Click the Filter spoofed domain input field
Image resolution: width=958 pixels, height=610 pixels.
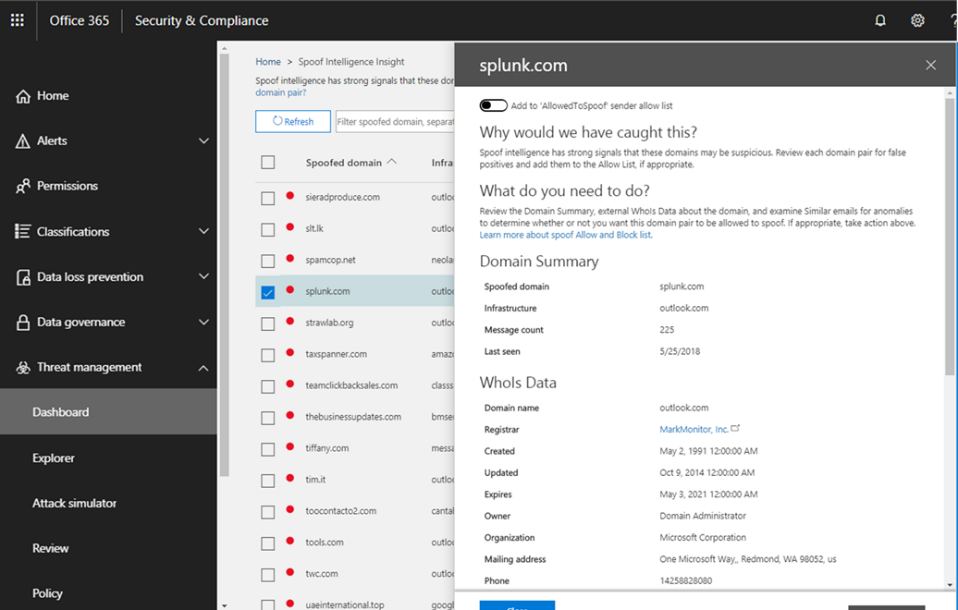395,122
